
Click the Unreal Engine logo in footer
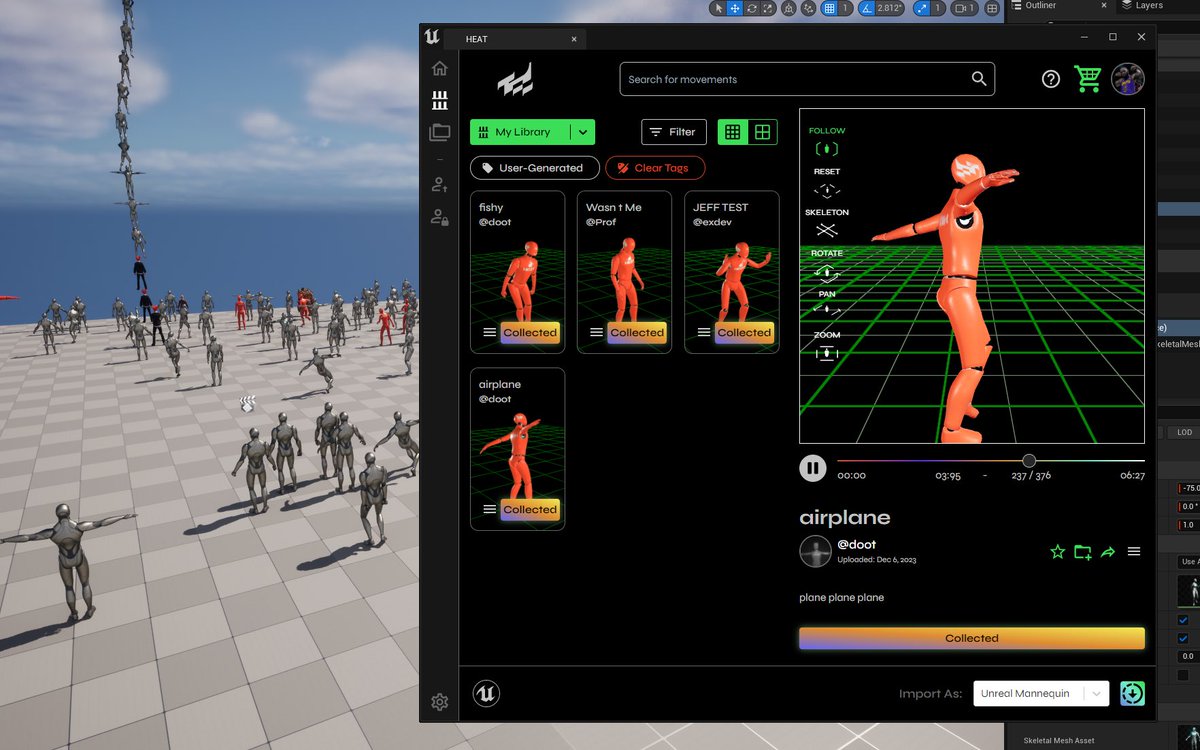[x=486, y=693]
